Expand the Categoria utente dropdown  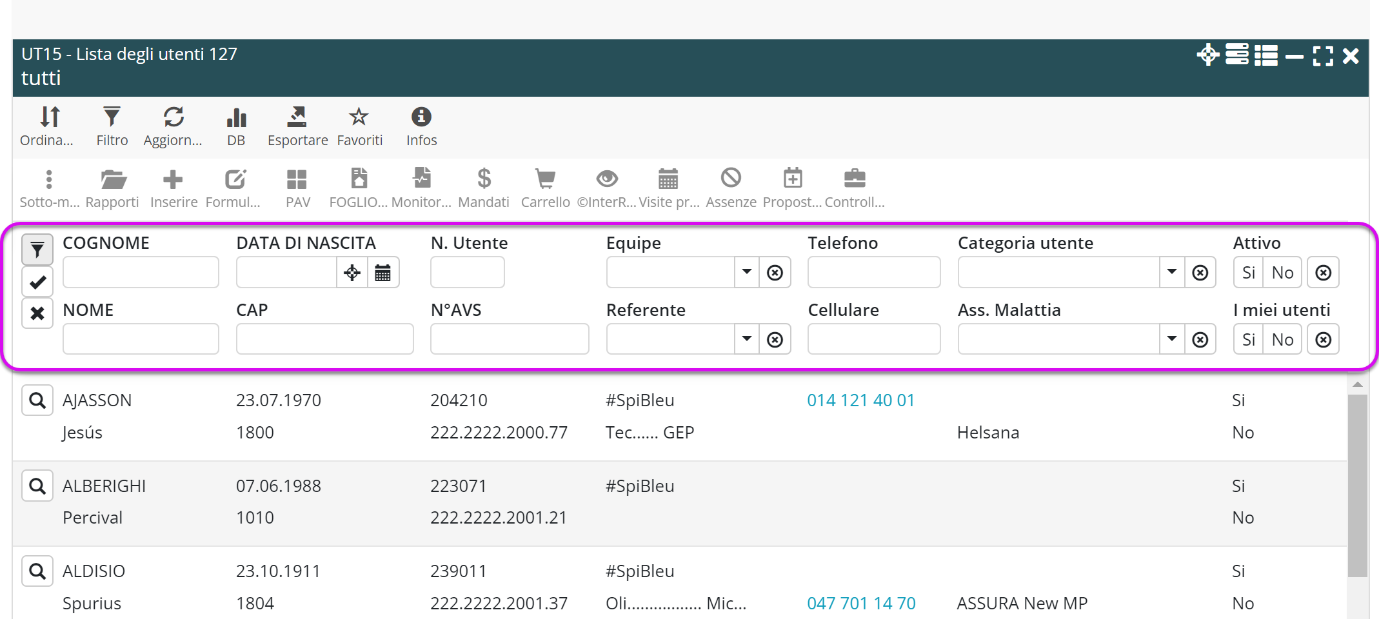(1172, 273)
